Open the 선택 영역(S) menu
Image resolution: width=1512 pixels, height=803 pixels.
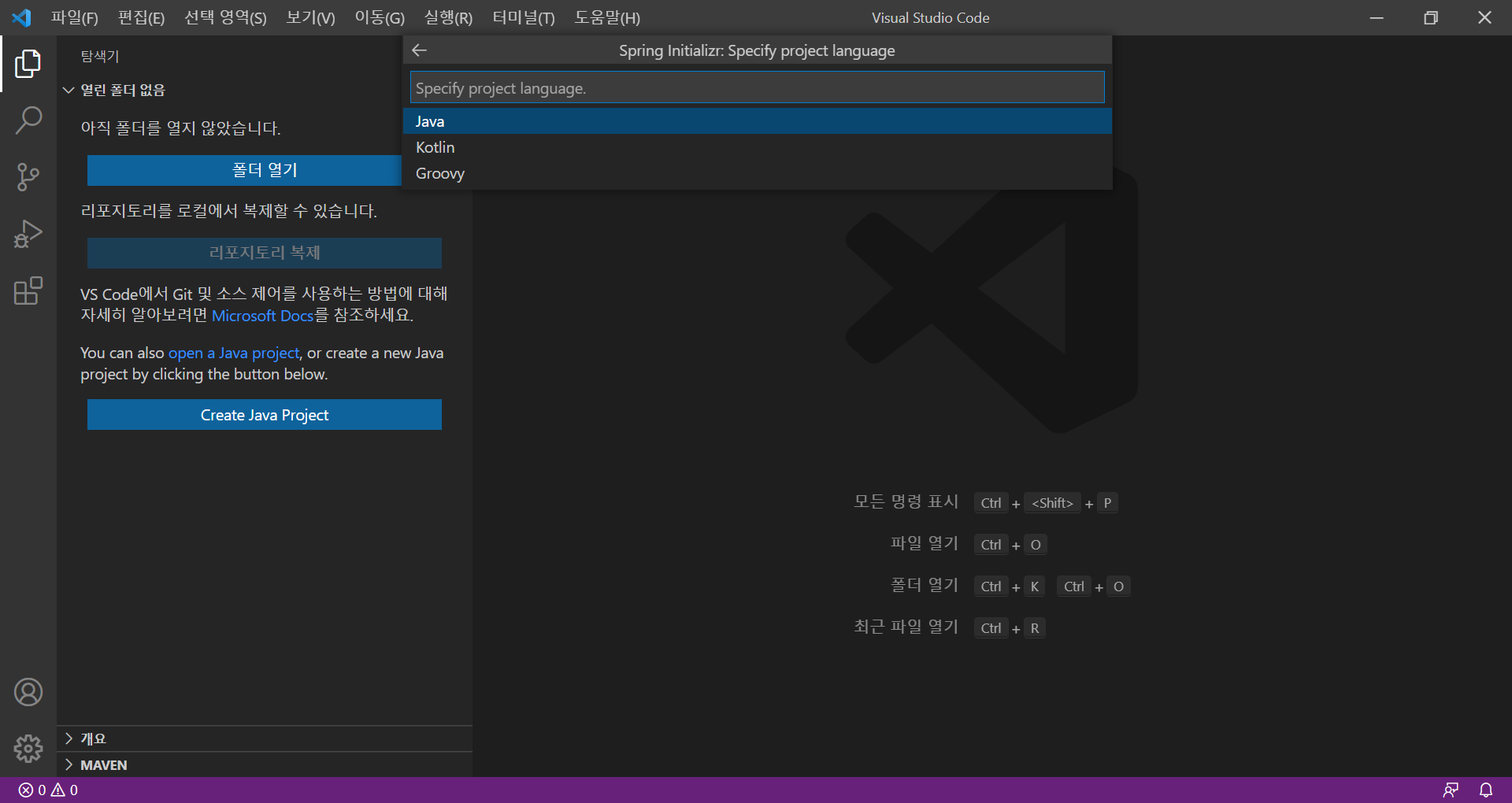point(225,17)
